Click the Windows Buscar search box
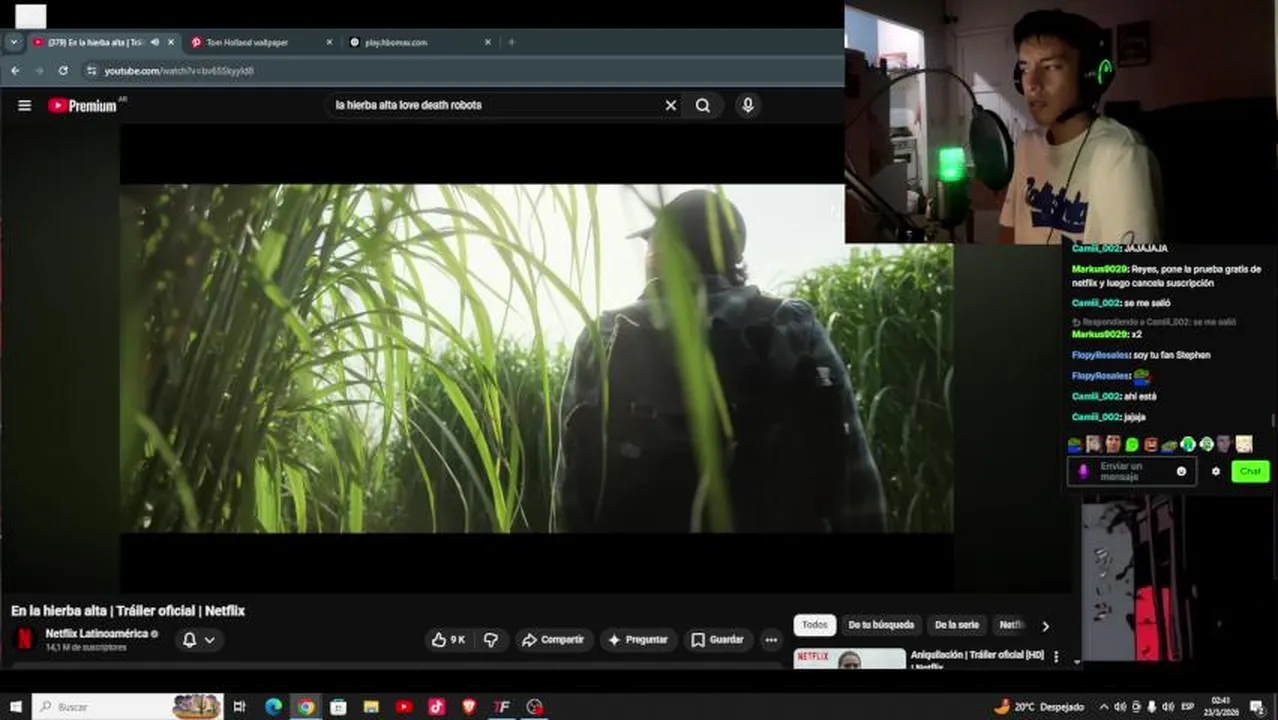Image resolution: width=1278 pixels, height=720 pixels. tap(128, 707)
